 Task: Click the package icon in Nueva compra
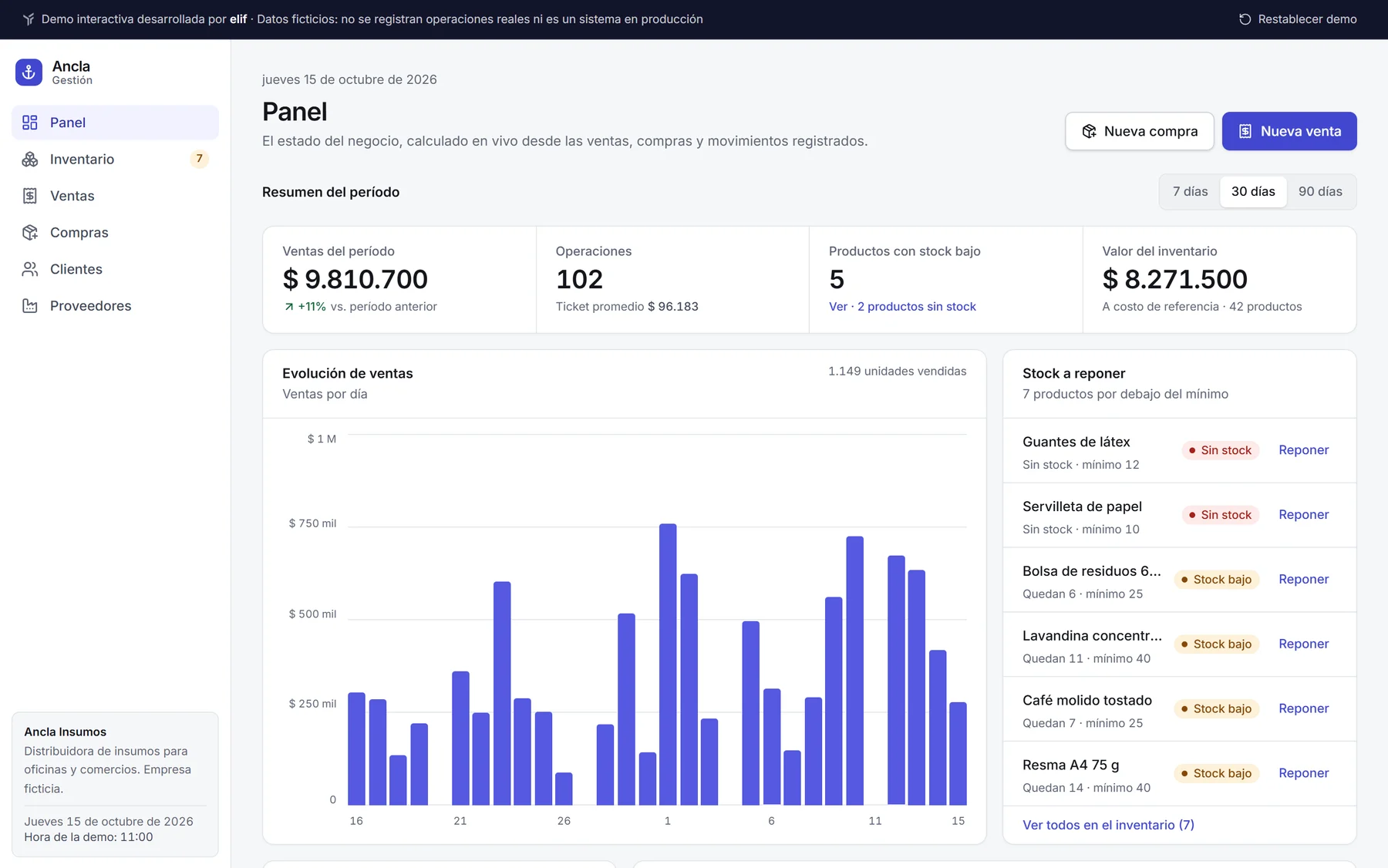[x=1089, y=131]
